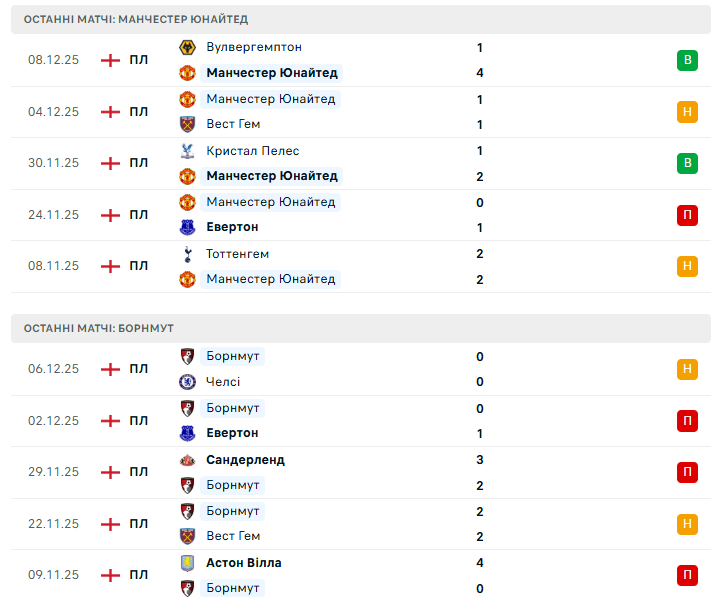Click England flag in 30.11.25 row
The image size is (720, 608).
(x=110, y=163)
